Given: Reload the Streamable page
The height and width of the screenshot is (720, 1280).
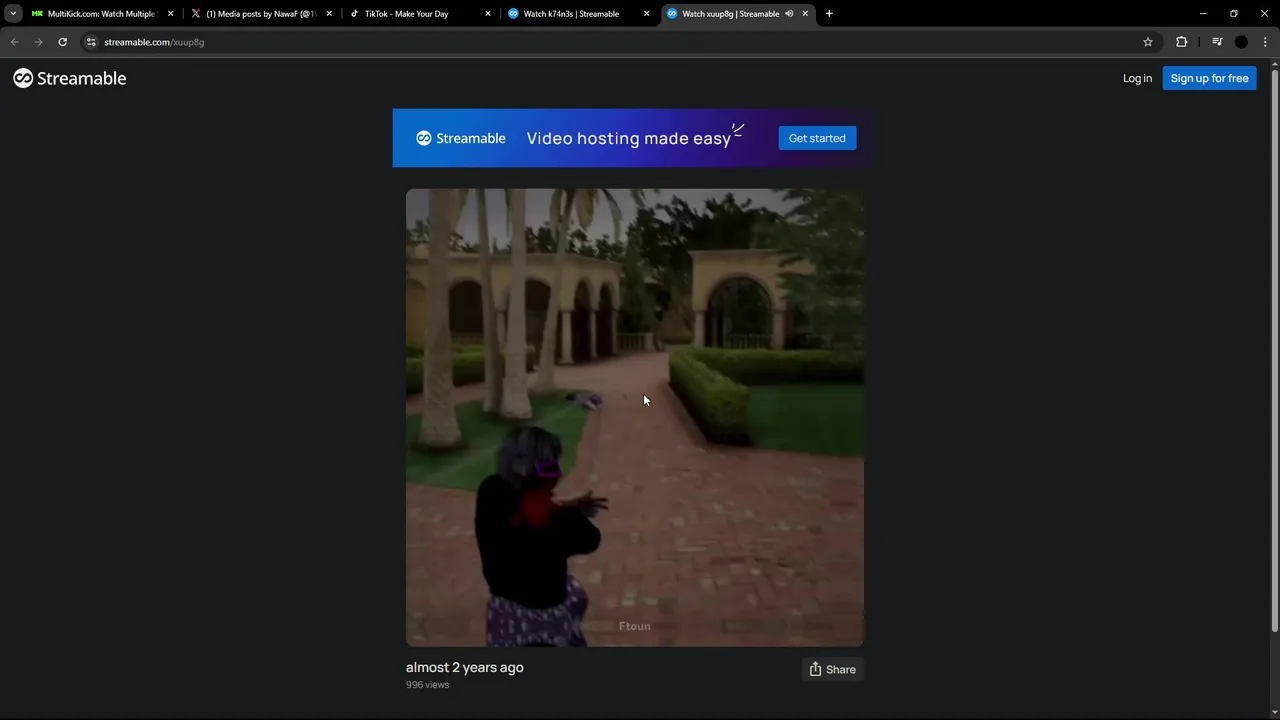Looking at the screenshot, I should click(62, 42).
